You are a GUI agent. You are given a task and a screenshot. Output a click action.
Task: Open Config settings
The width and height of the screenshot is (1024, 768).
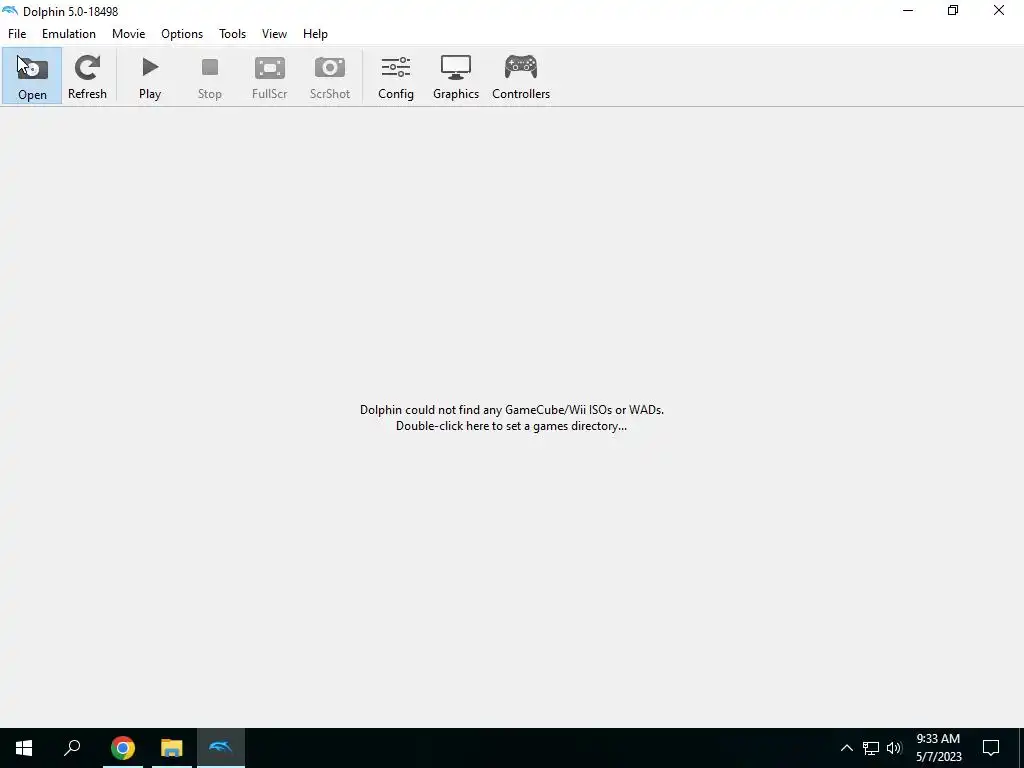(x=396, y=76)
